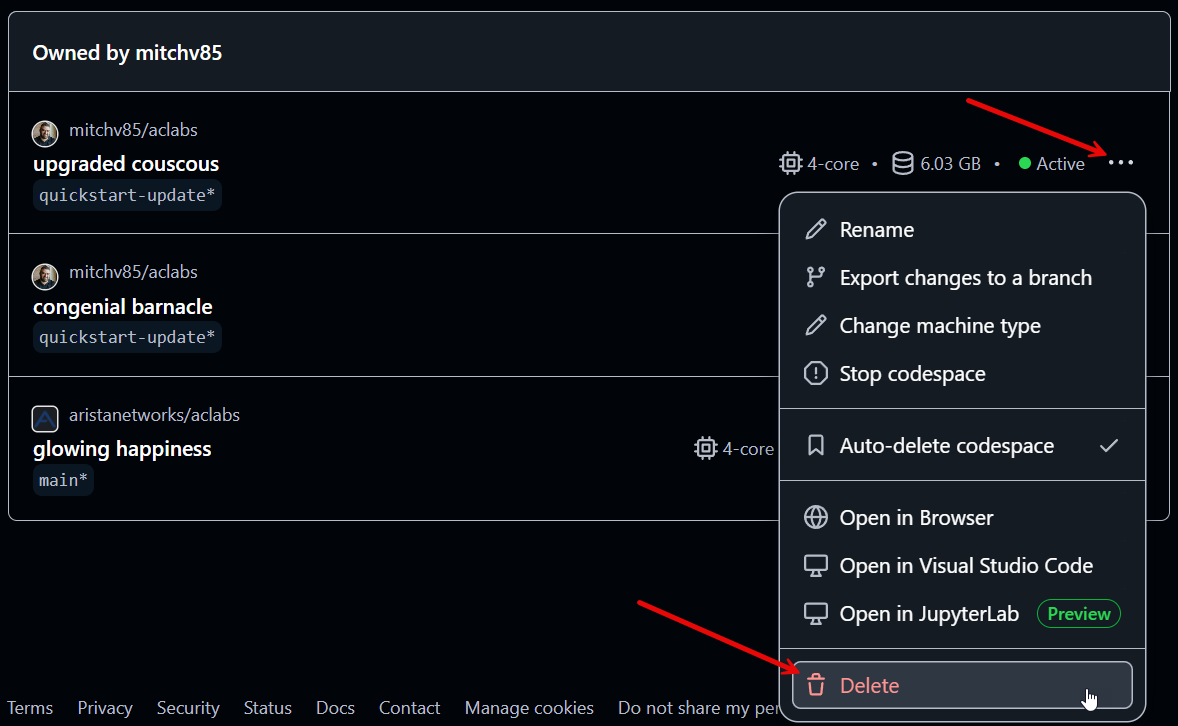
Task: Click the Privacy footer link
Action: click(x=104, y=708)
